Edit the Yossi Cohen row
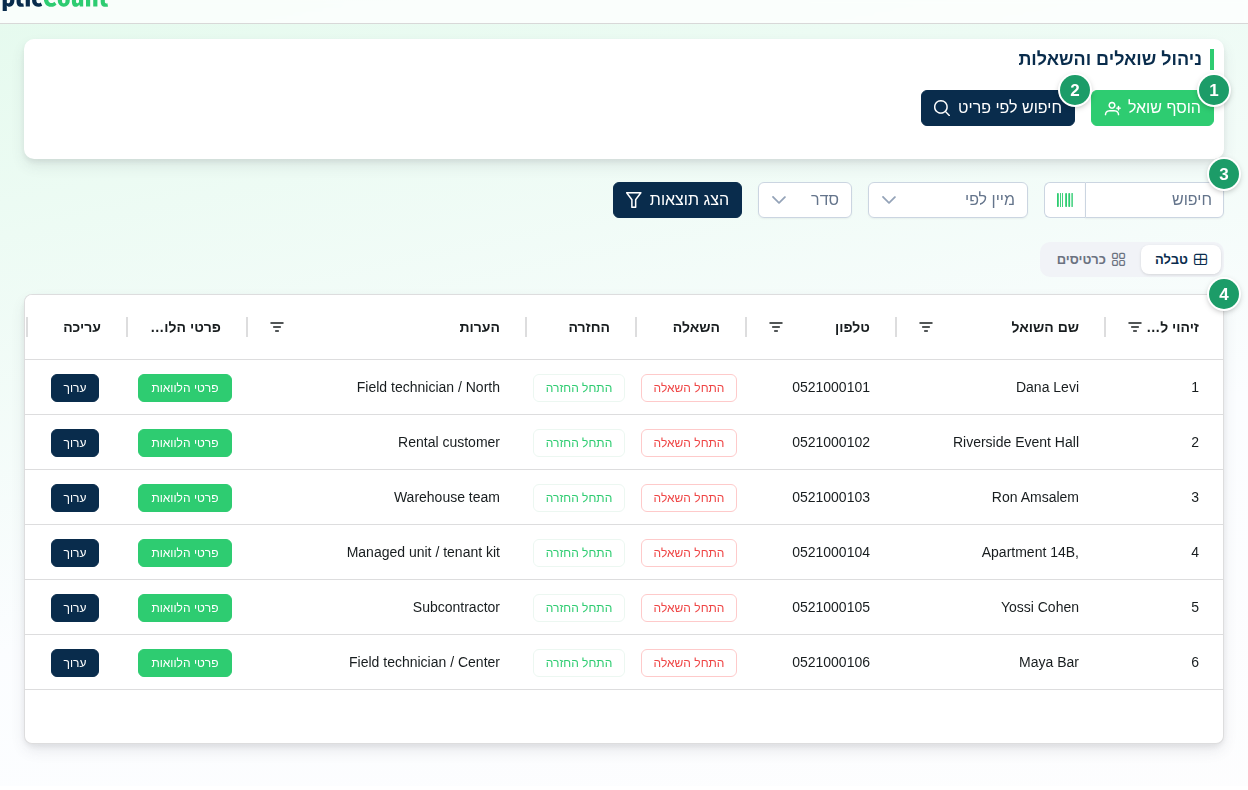The image size is (1248, 790). (x=75, y=608)
